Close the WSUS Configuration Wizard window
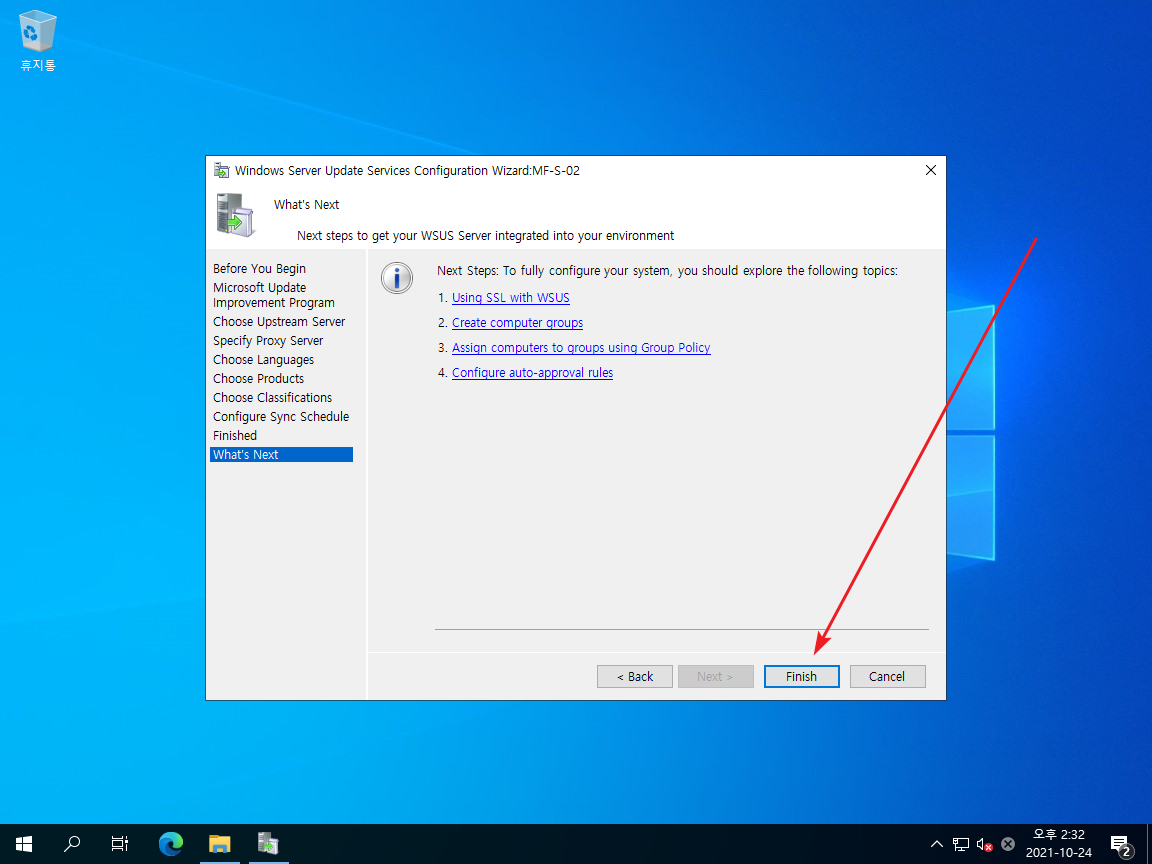This screenshot has width=1152, height=864. 930,170
